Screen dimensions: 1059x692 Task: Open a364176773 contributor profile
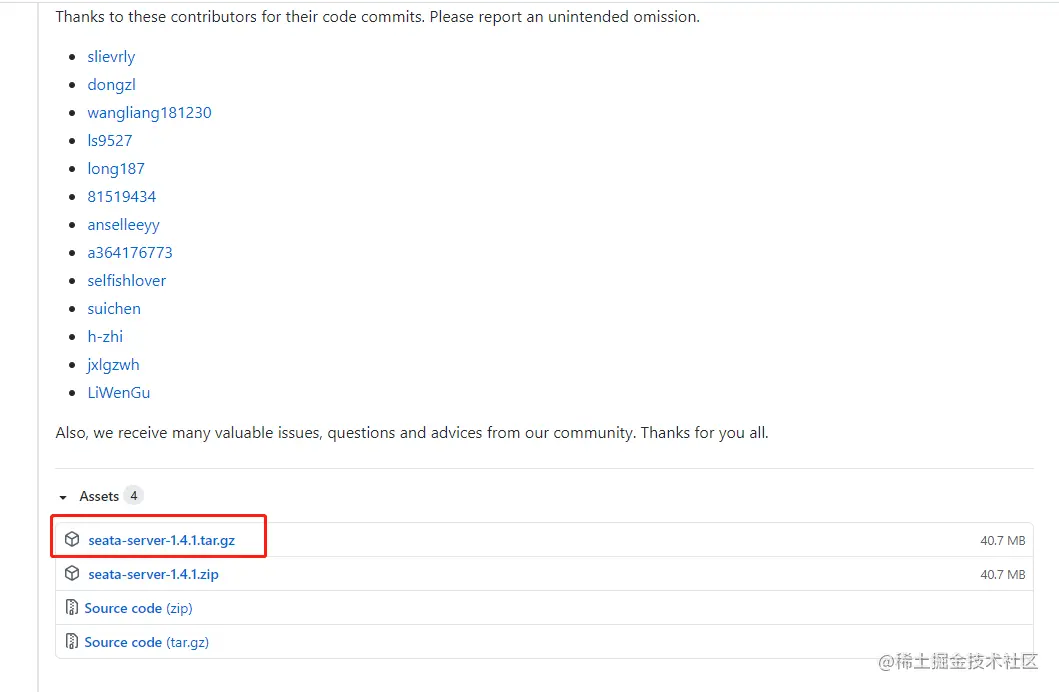[x=130, y=253]
